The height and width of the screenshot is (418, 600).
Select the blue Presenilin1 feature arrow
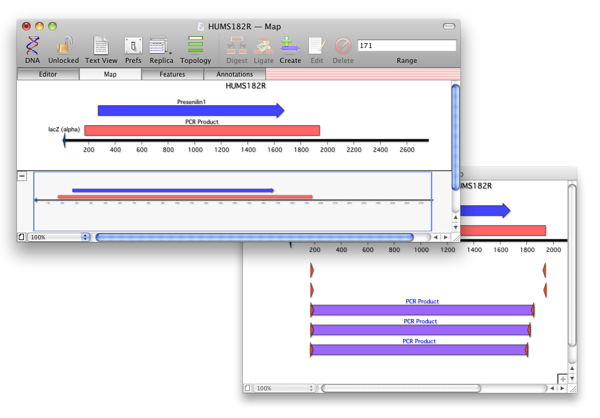190,110
